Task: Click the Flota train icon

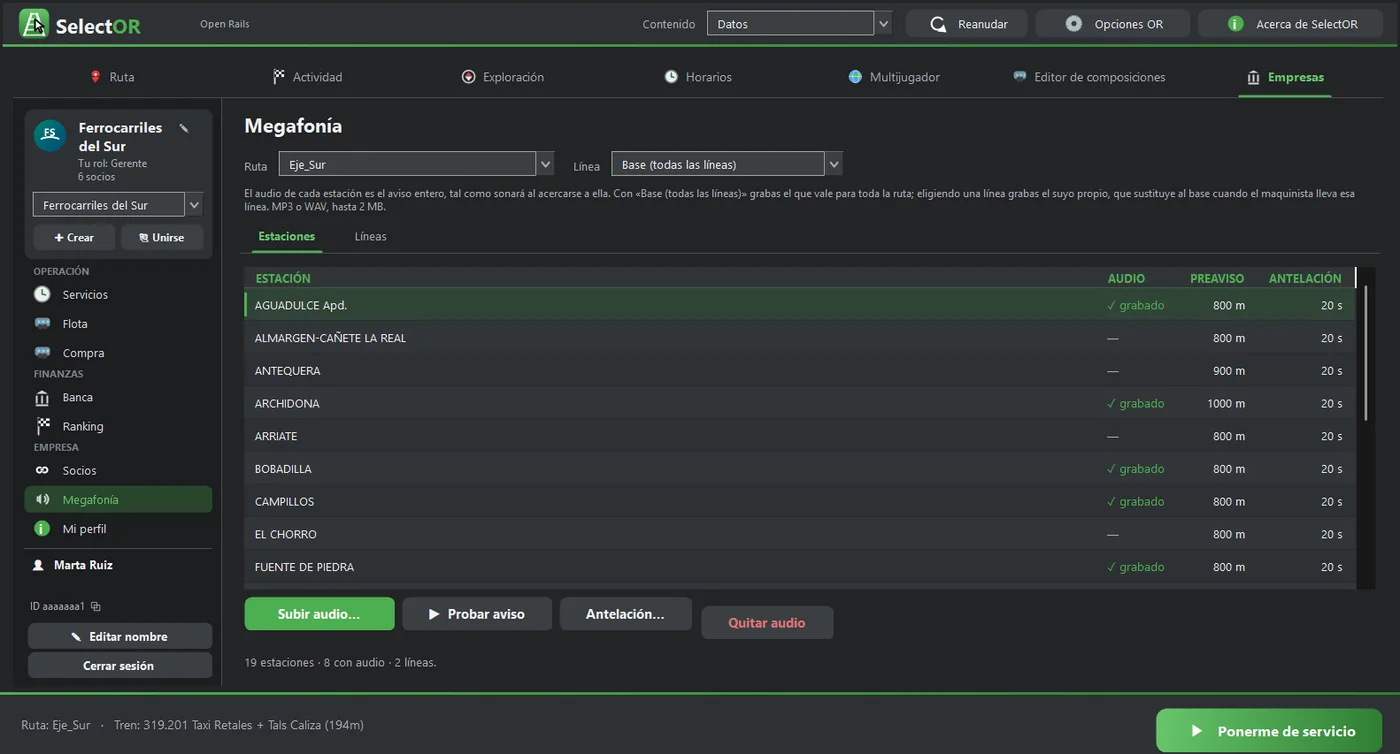Action: (x=42, y=323)
